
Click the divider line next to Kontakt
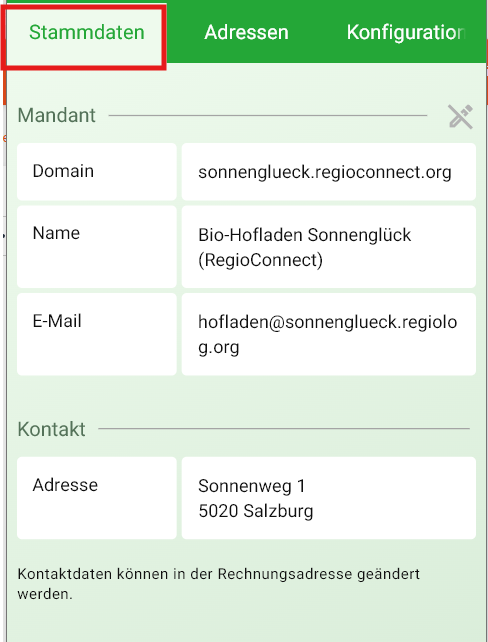(x=284, y=429)
